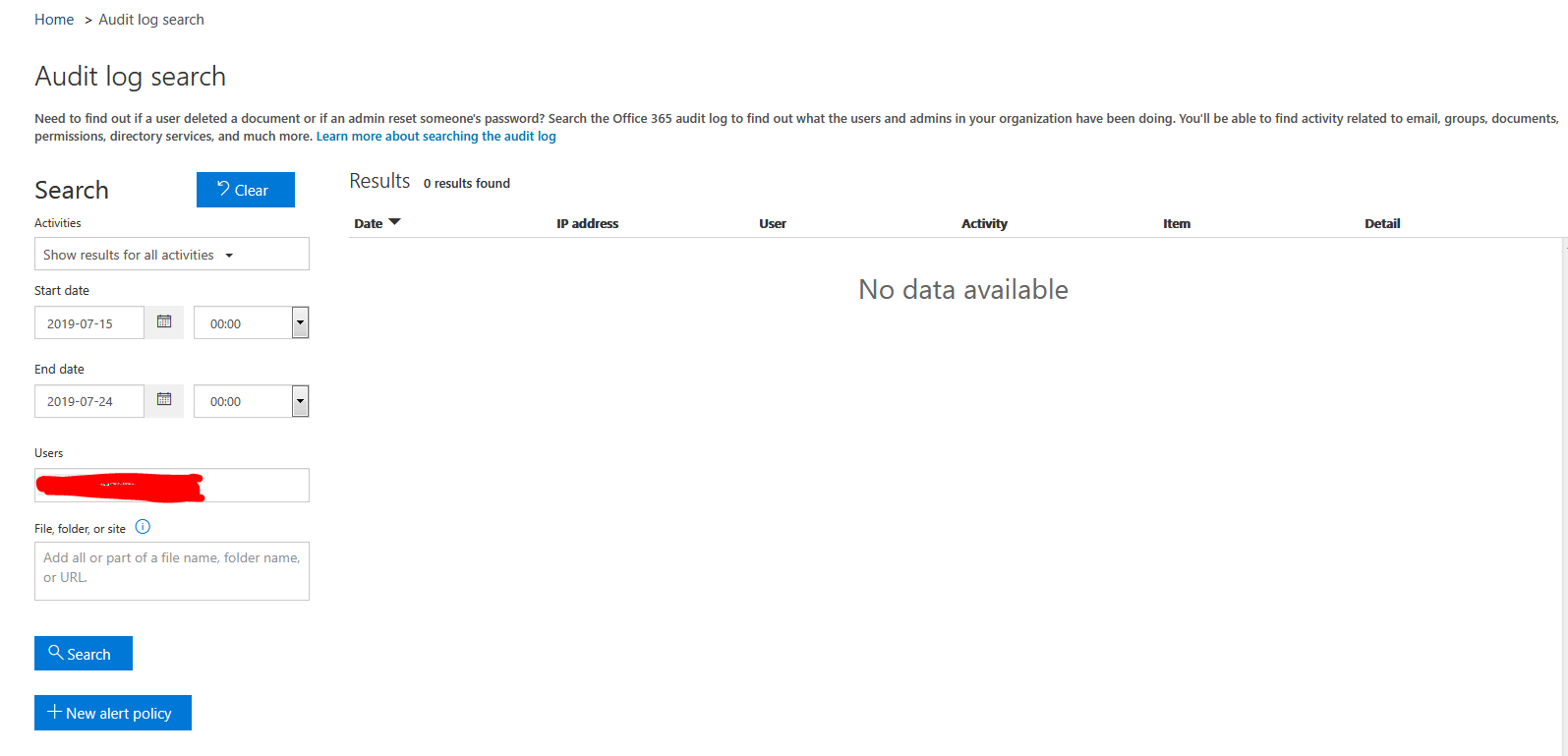Click the Activity column header
The width and height of the screenshot is (1568, 756).
click(984, 223)
